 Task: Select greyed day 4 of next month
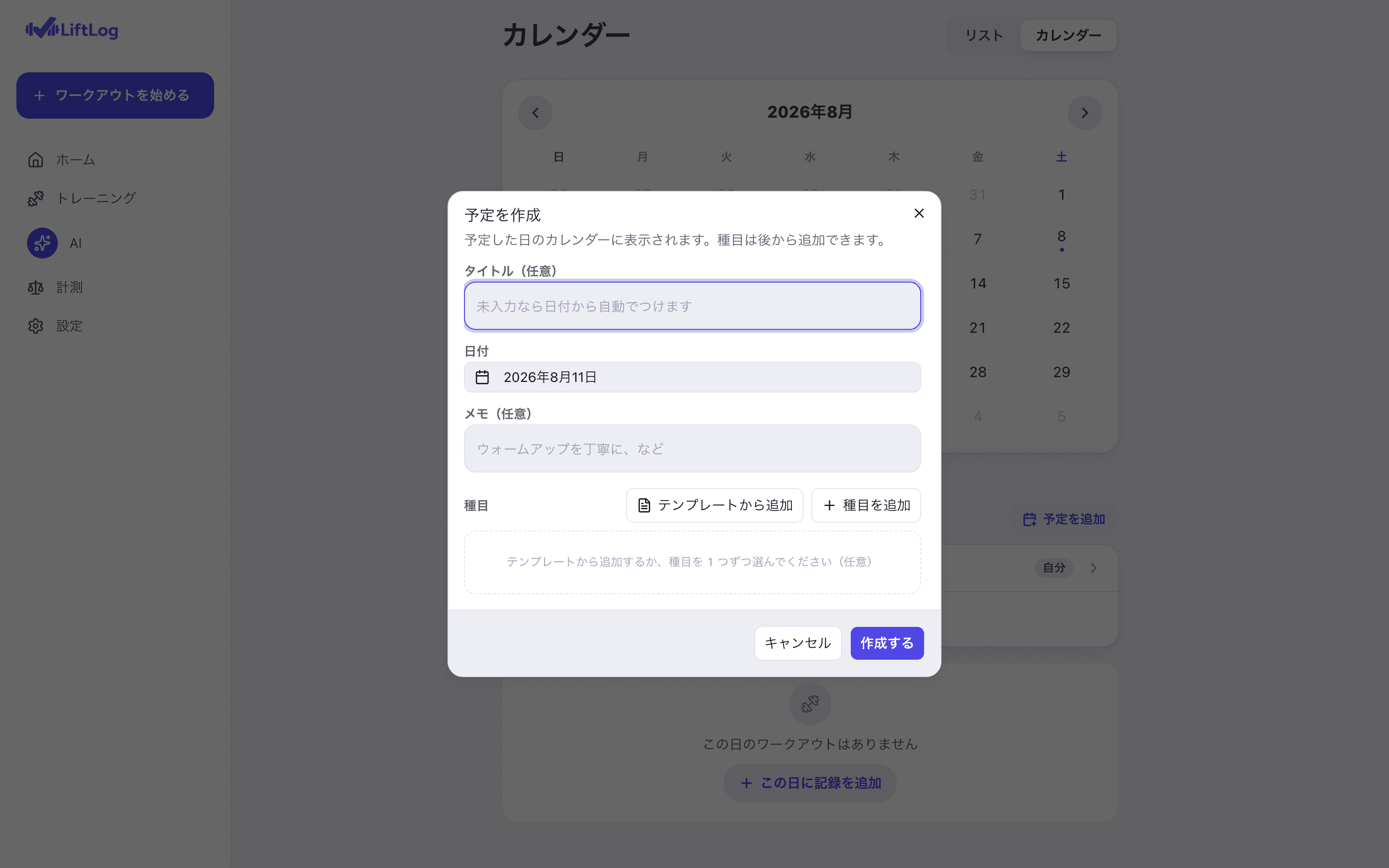978,416
